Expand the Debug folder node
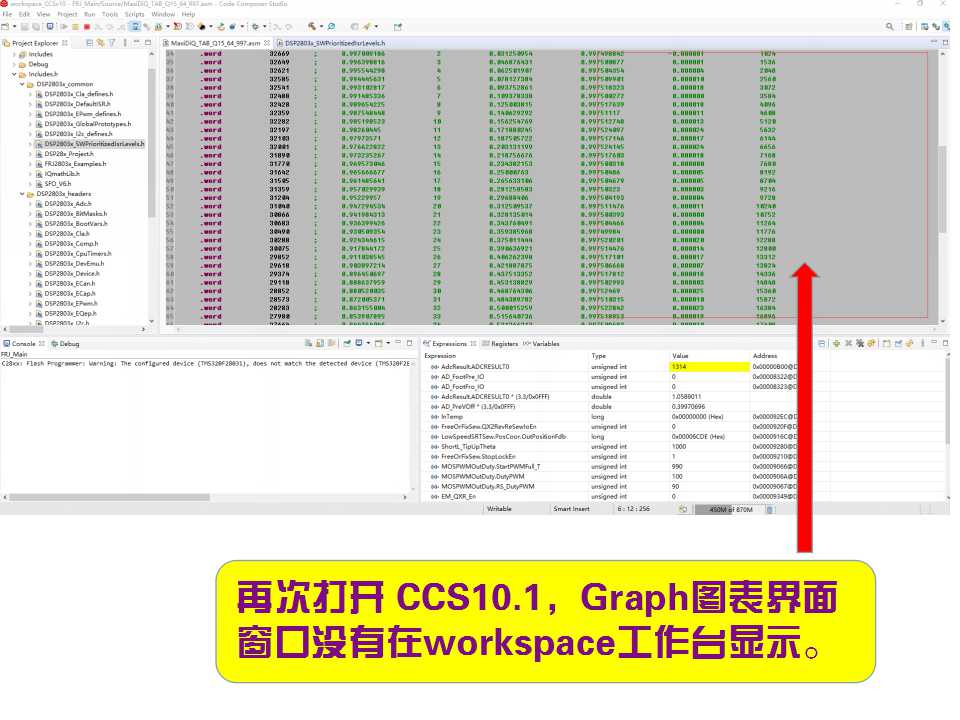960x720 pixels. coord(14,64)
